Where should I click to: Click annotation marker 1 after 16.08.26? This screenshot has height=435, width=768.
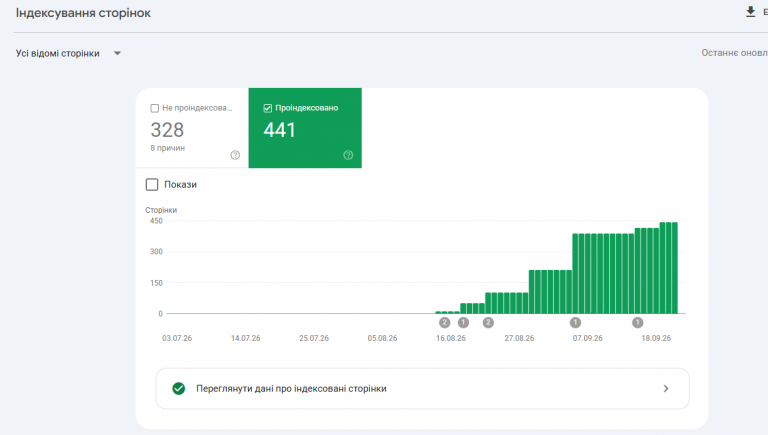pos(463,322)
